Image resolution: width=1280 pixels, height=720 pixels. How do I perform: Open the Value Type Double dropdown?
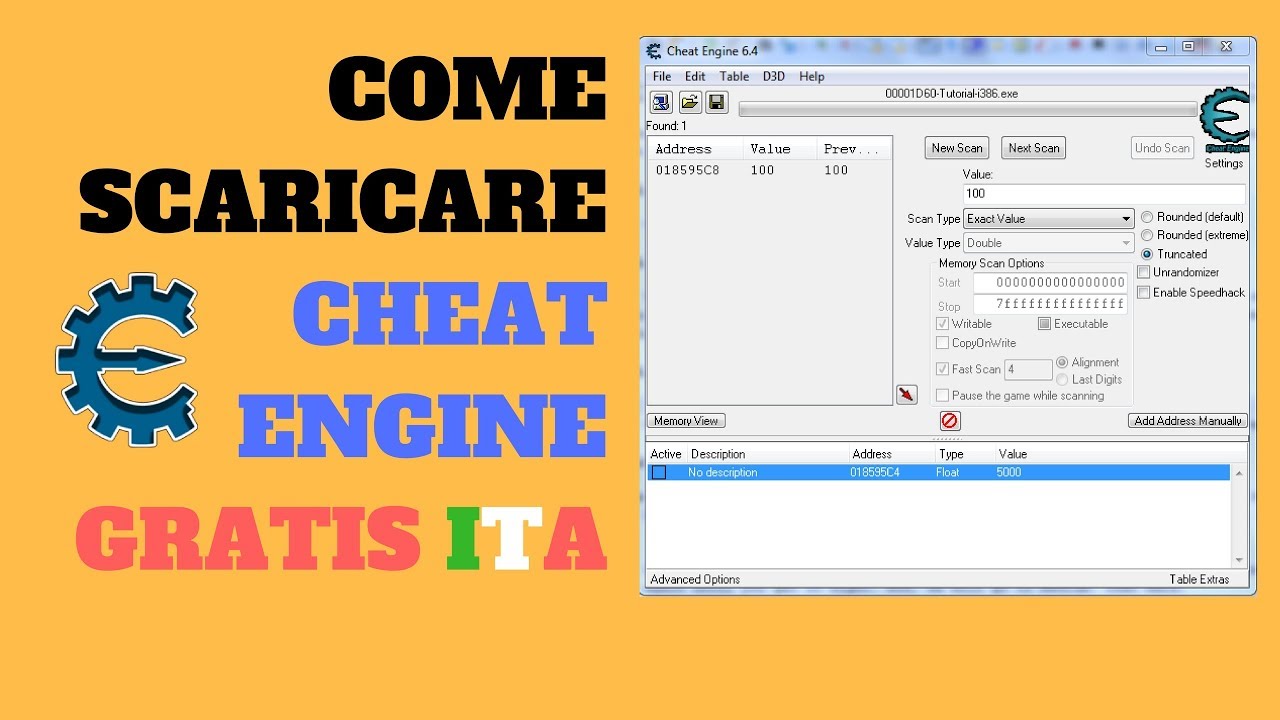(1049, 243)
